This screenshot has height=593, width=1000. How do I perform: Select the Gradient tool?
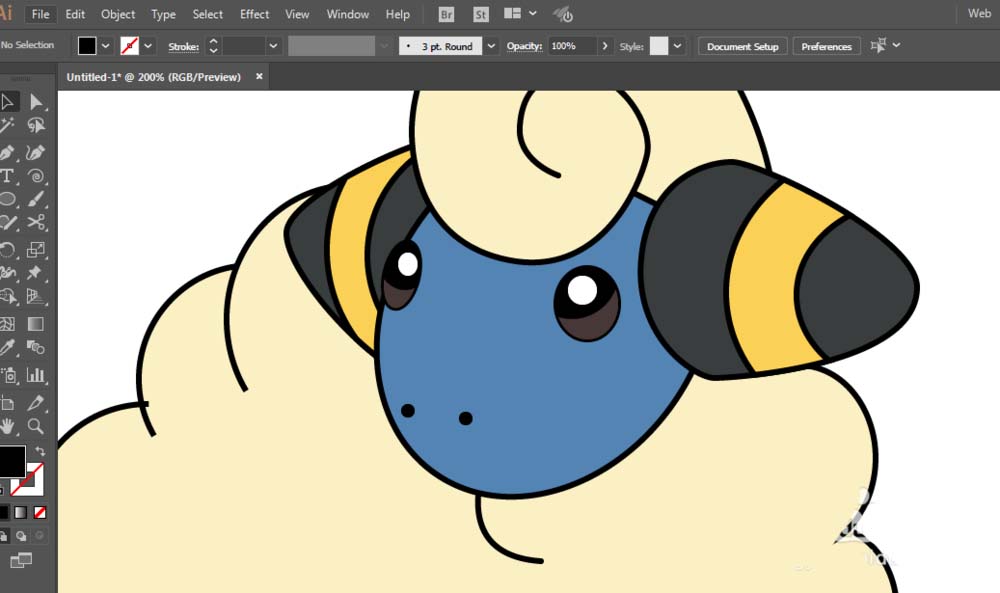click(36, 324)
